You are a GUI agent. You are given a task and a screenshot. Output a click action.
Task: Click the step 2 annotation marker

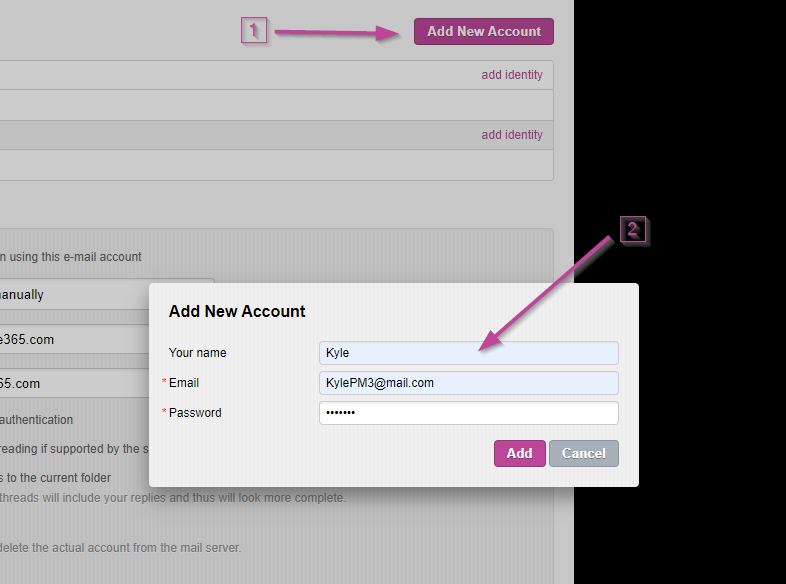[x=632, y=230]
